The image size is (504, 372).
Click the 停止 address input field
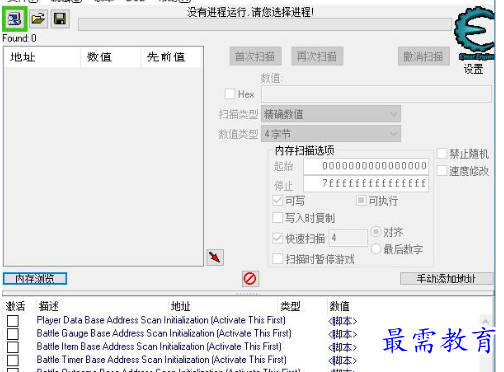click(366, 184)
